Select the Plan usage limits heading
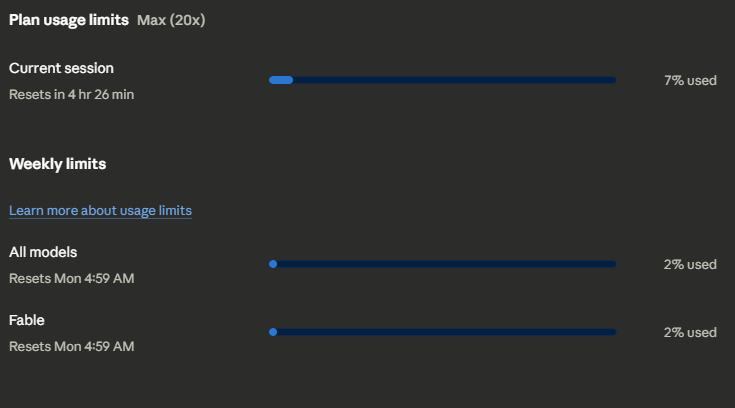The image size is (735, 408). point(68,20)
